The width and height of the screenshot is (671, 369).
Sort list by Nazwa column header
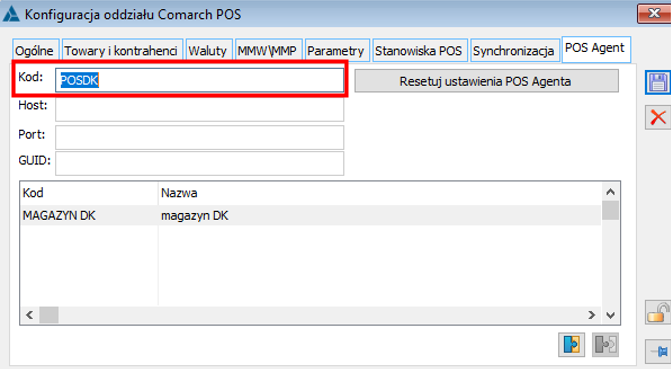[380, 193]
